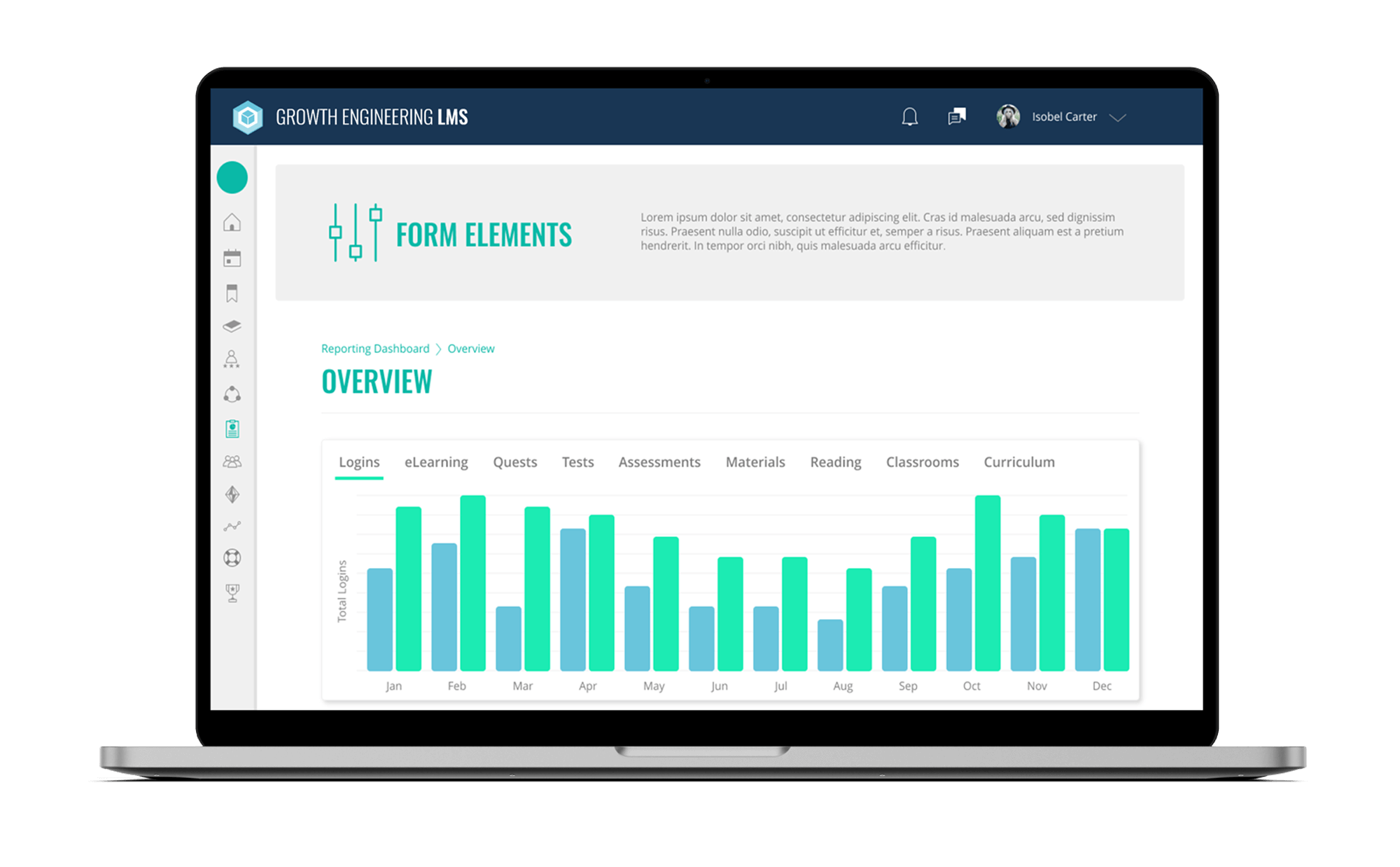Open the calendar icon in sidebar
This screenshot has width=1400, height=867.
(x=232, y=258)
